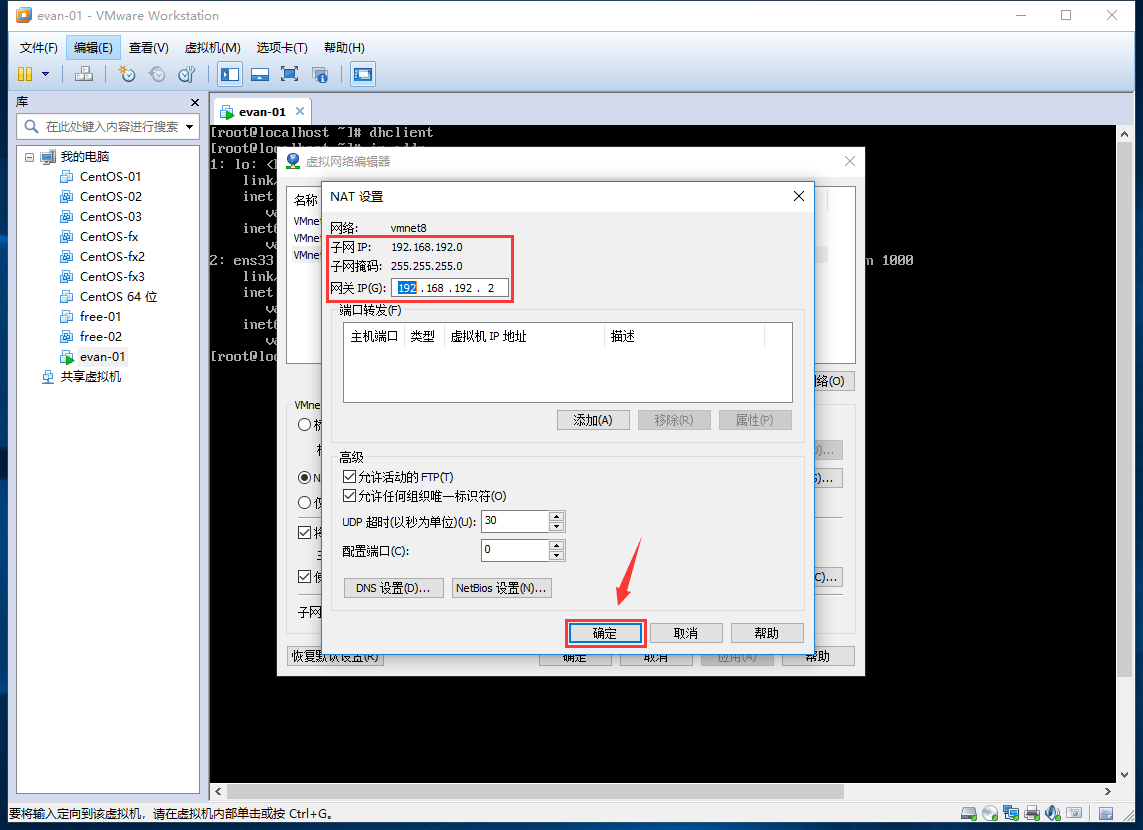Image resolution: width=1143 pixels, height=830 pixels.
Task: Click the 主机端口 column header
Action: [374, 336]
